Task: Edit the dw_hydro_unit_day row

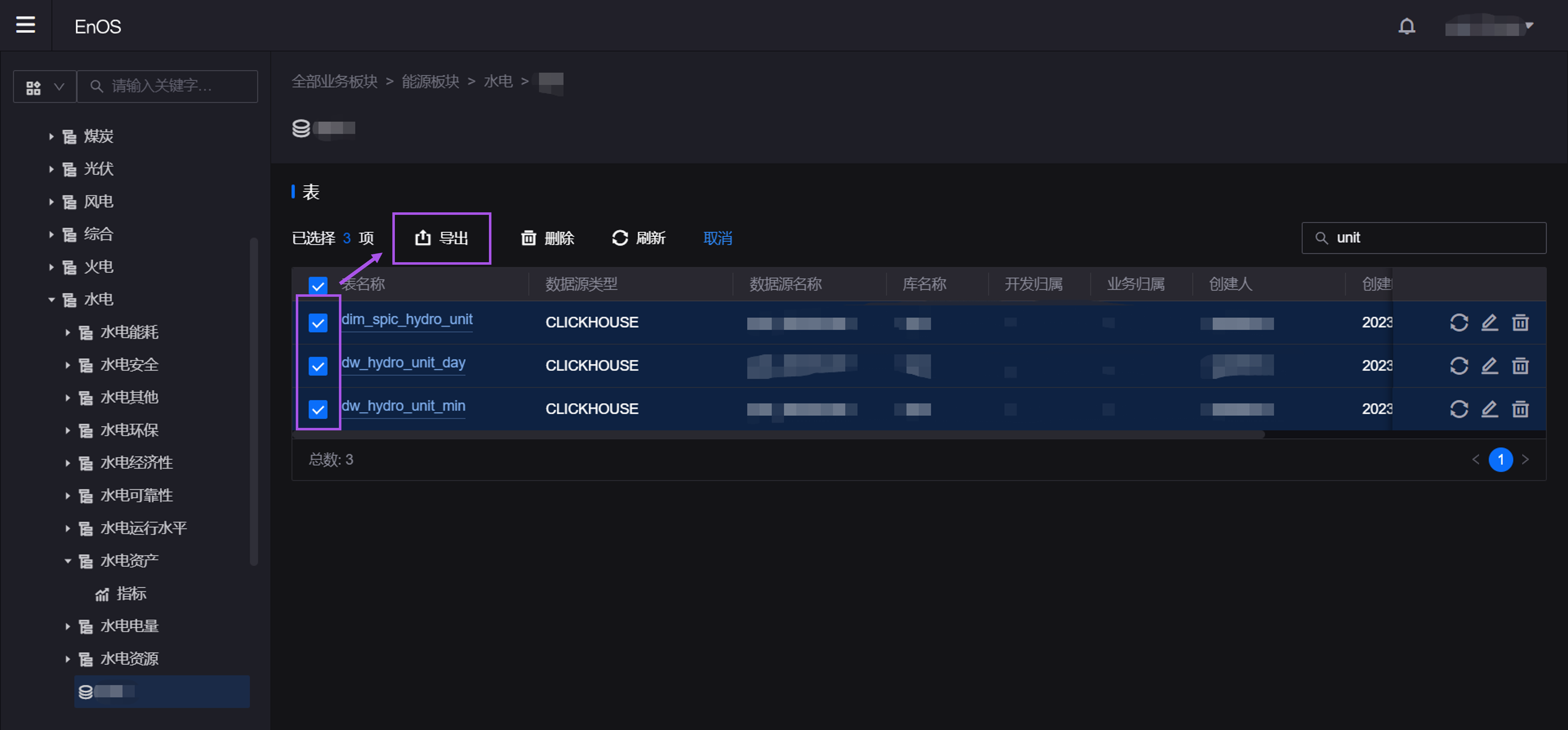Action: (x=1490, y=366)
